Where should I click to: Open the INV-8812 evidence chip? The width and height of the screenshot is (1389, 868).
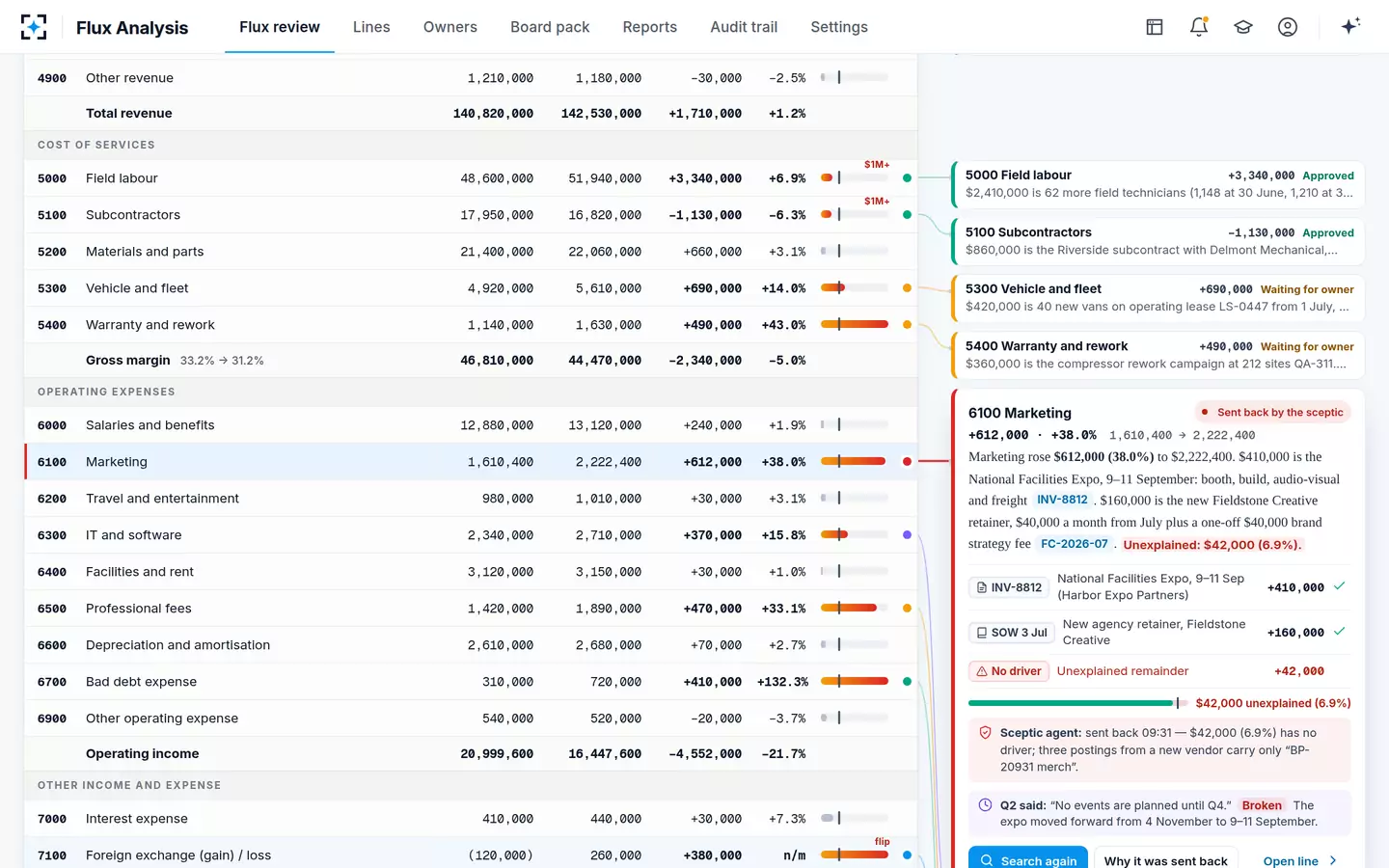click(x=1009, y=587)
